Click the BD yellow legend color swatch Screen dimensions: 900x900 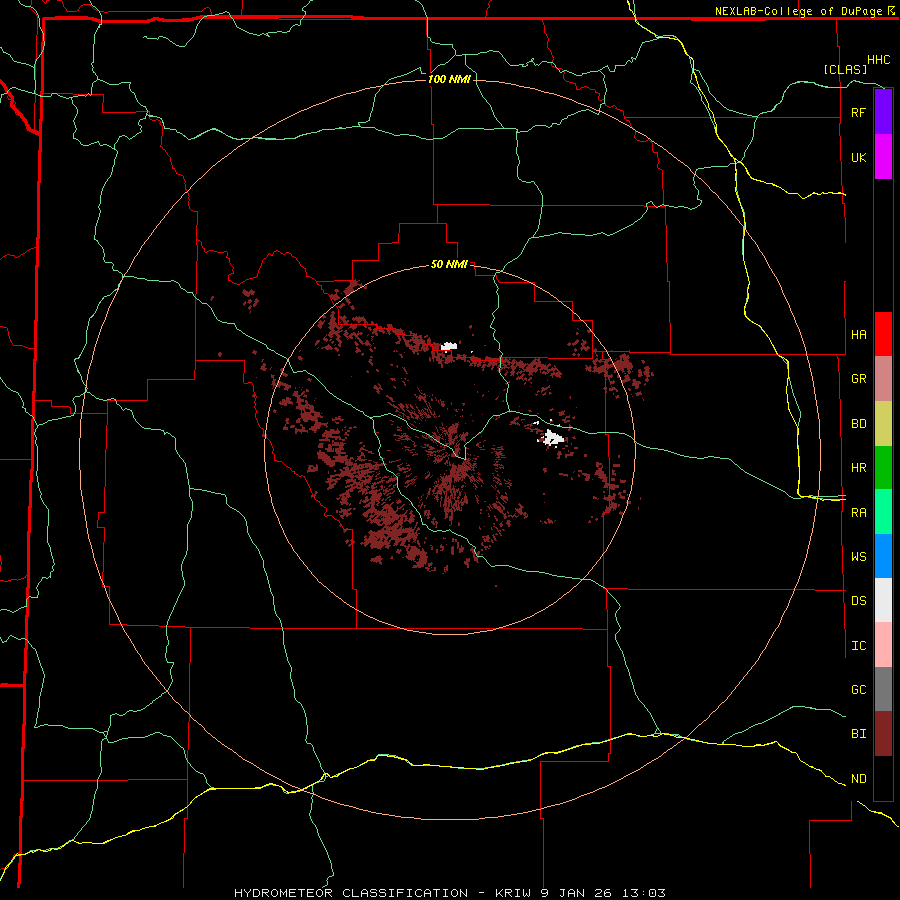pos(883,424)
